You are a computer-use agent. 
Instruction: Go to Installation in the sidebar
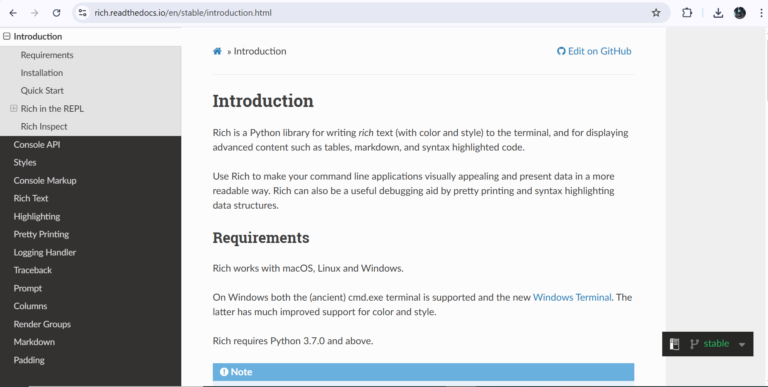click(x=42, y=73)
